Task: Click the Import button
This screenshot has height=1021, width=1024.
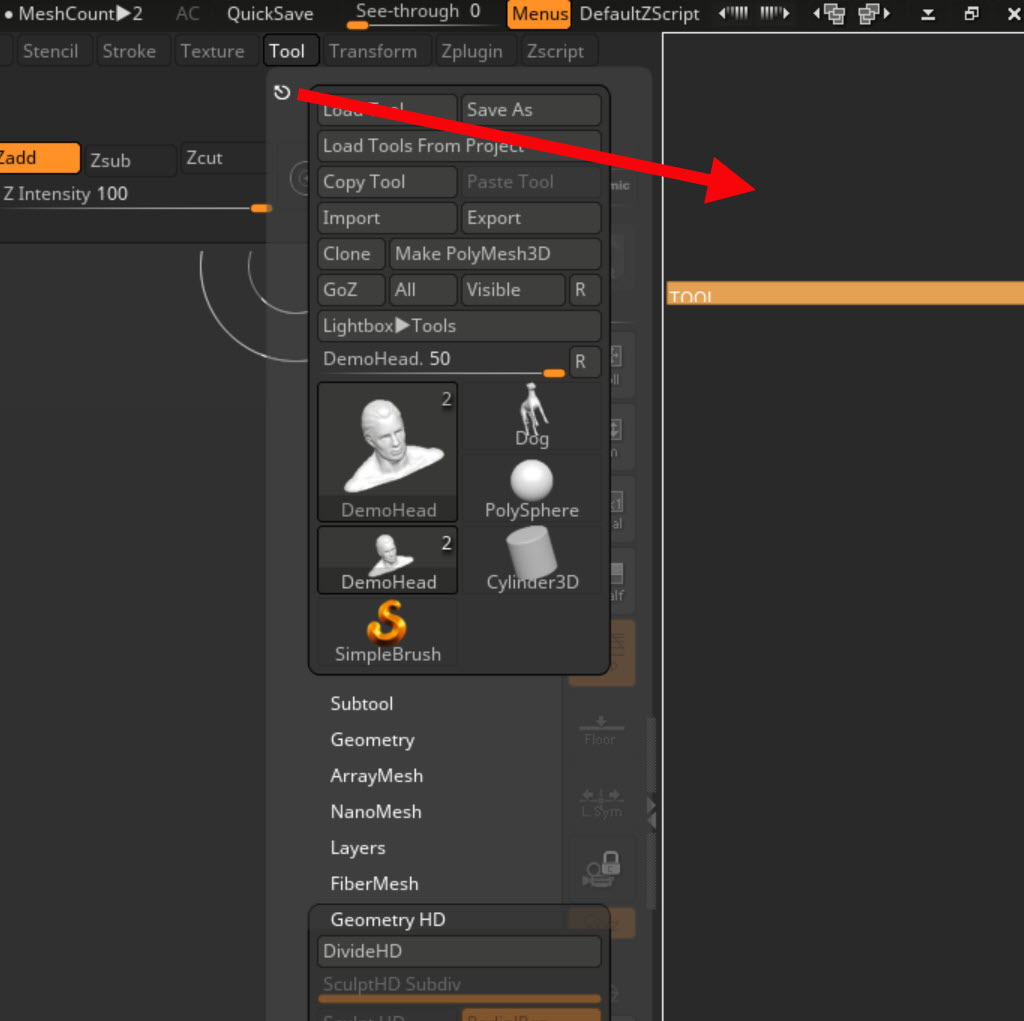Action: (387, 218)
